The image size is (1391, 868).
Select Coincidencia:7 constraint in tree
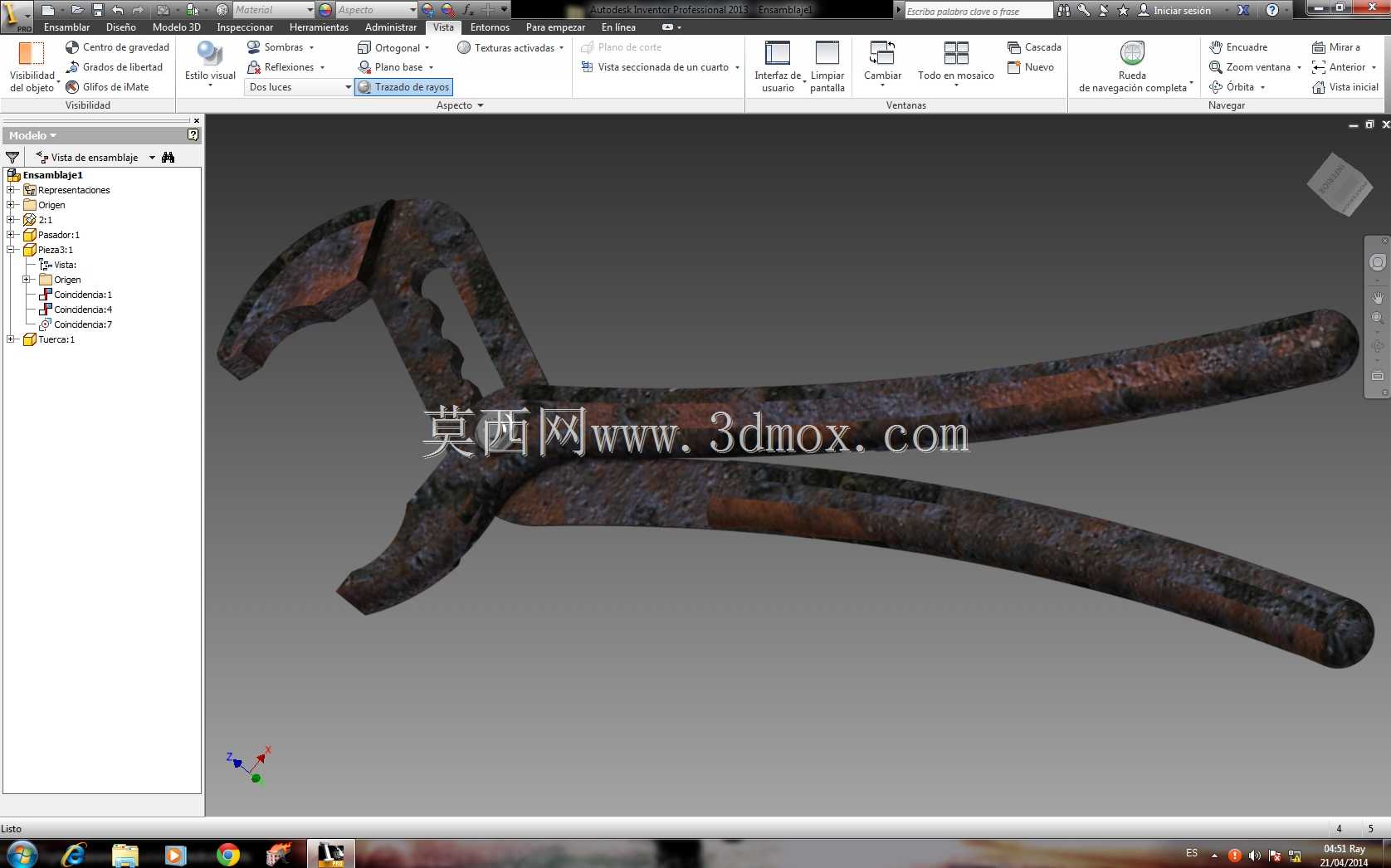[76, 324]
